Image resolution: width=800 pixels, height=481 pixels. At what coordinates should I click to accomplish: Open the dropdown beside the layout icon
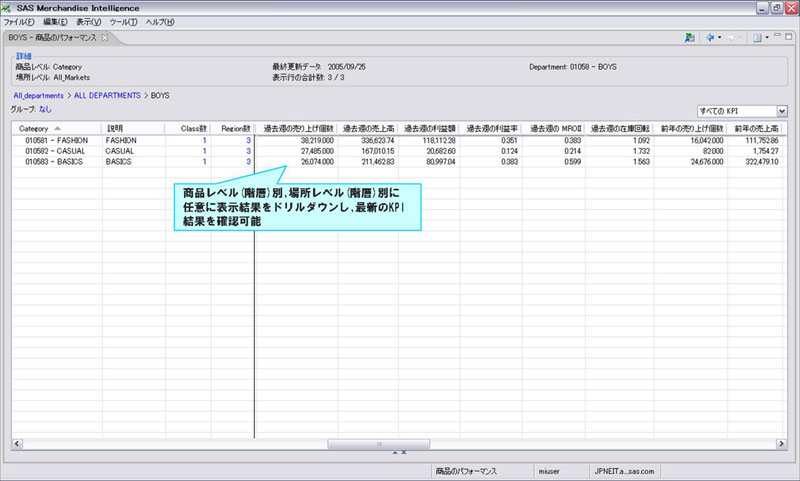tap(766, 37)
